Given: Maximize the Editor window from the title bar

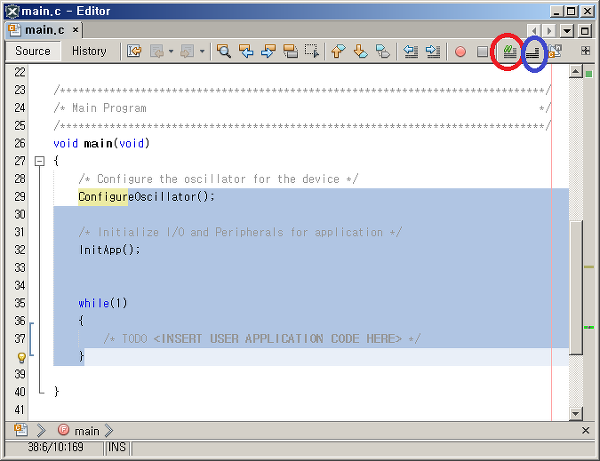Looking at the screenshot, I should click(571, 11).
